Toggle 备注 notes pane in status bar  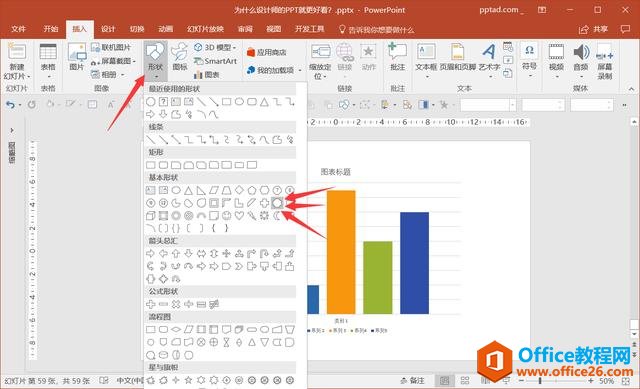(413, 381)
